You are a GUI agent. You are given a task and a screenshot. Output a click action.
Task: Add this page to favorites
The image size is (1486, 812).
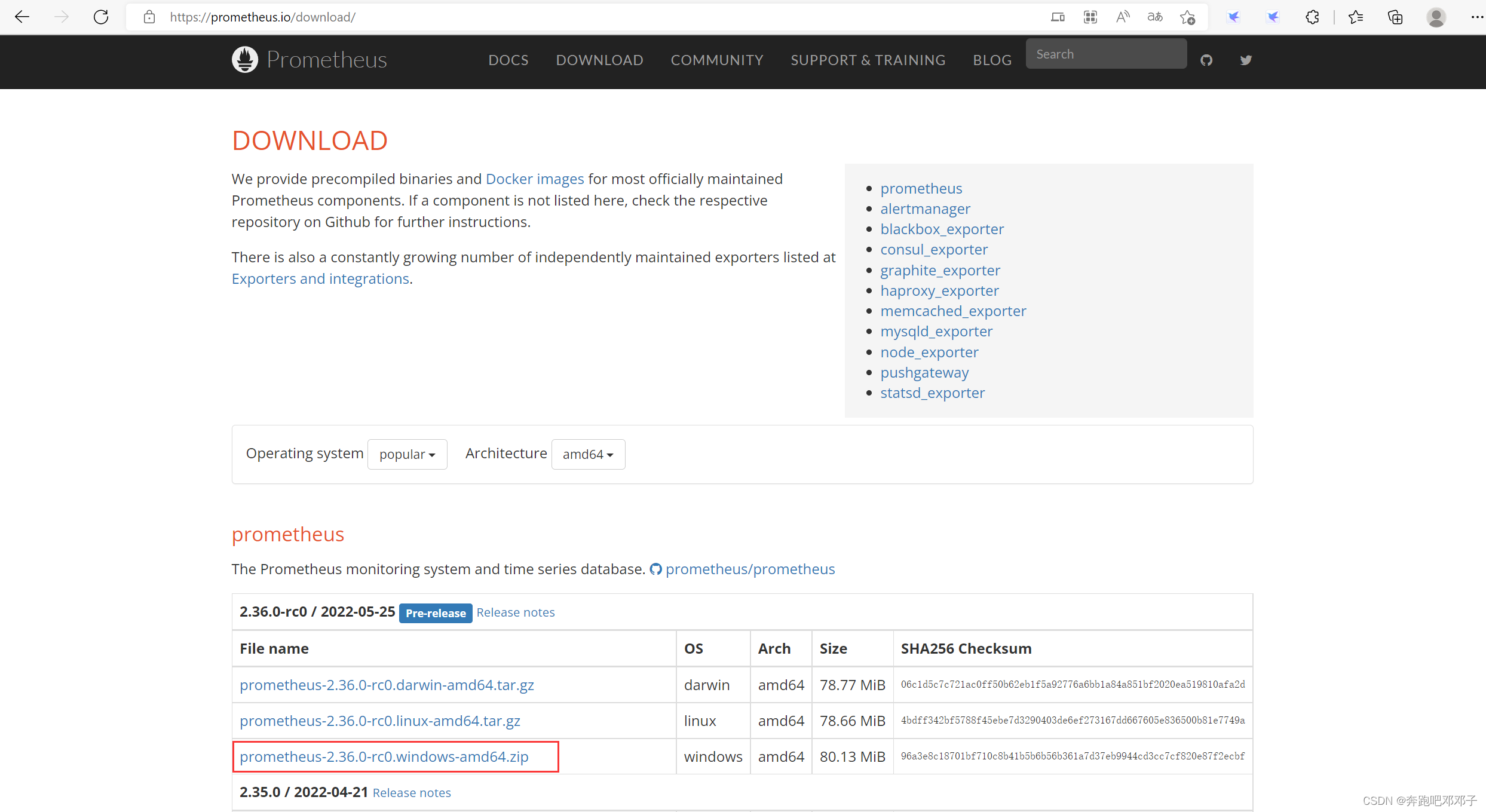click(1187, 17)
